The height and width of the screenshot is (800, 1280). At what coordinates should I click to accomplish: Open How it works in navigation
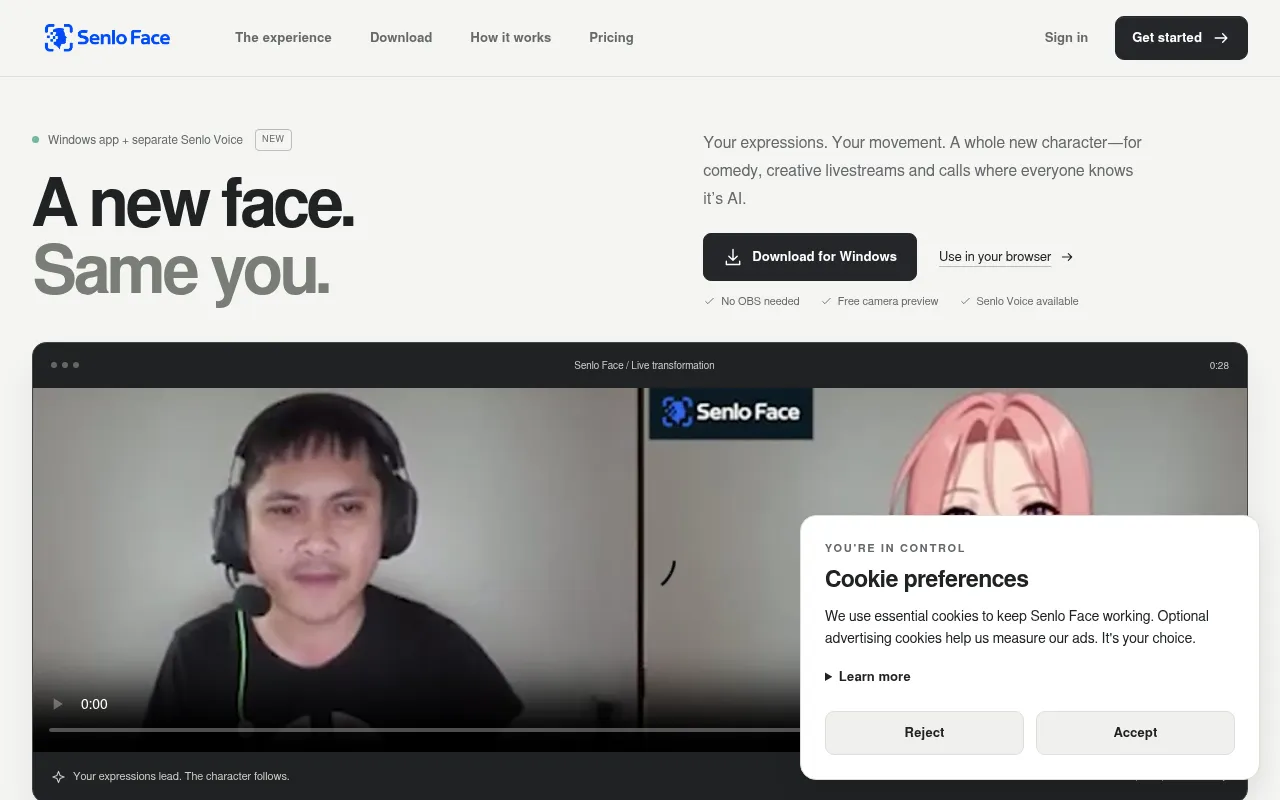pos(511,38)
